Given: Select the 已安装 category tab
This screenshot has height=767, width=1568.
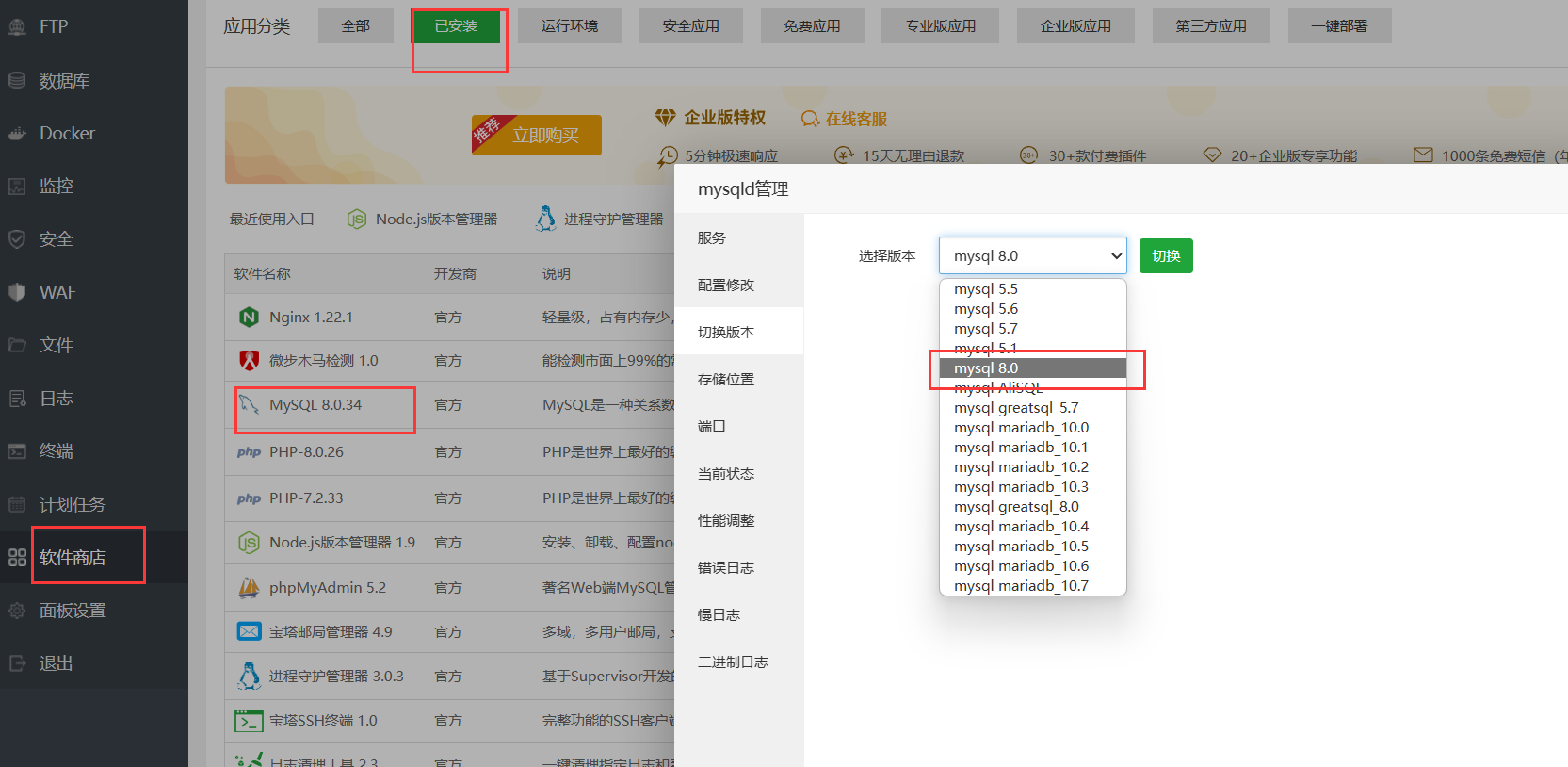Looking at the screenshot, I should pyautogui.click(x=456, y=26).
